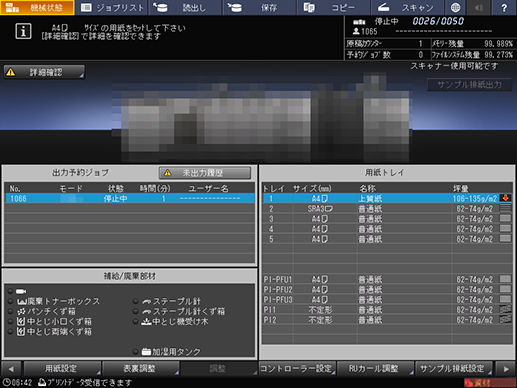Click the information icon beside the paper message
517x388 pixels.
23,31
